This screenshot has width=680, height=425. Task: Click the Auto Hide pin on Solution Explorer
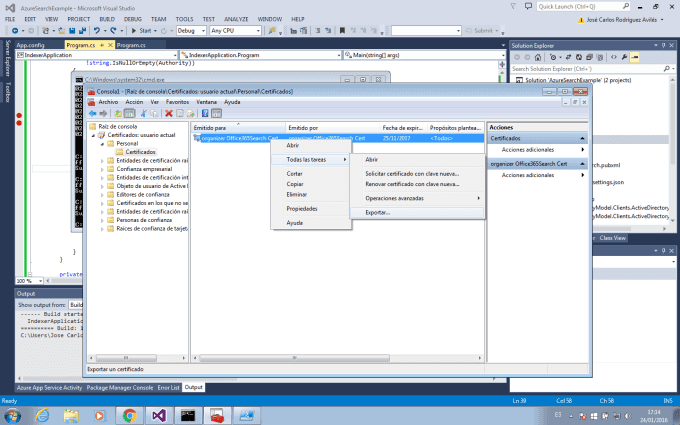(664, 46)
